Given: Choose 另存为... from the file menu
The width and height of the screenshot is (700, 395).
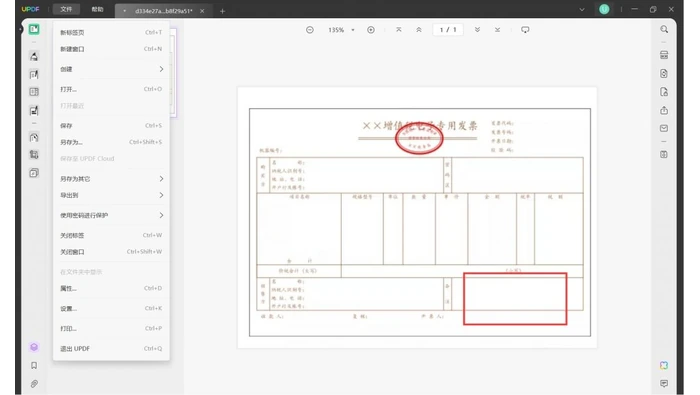Looking at the screenshot, I should pyautogui.click(x=111, y=142).
